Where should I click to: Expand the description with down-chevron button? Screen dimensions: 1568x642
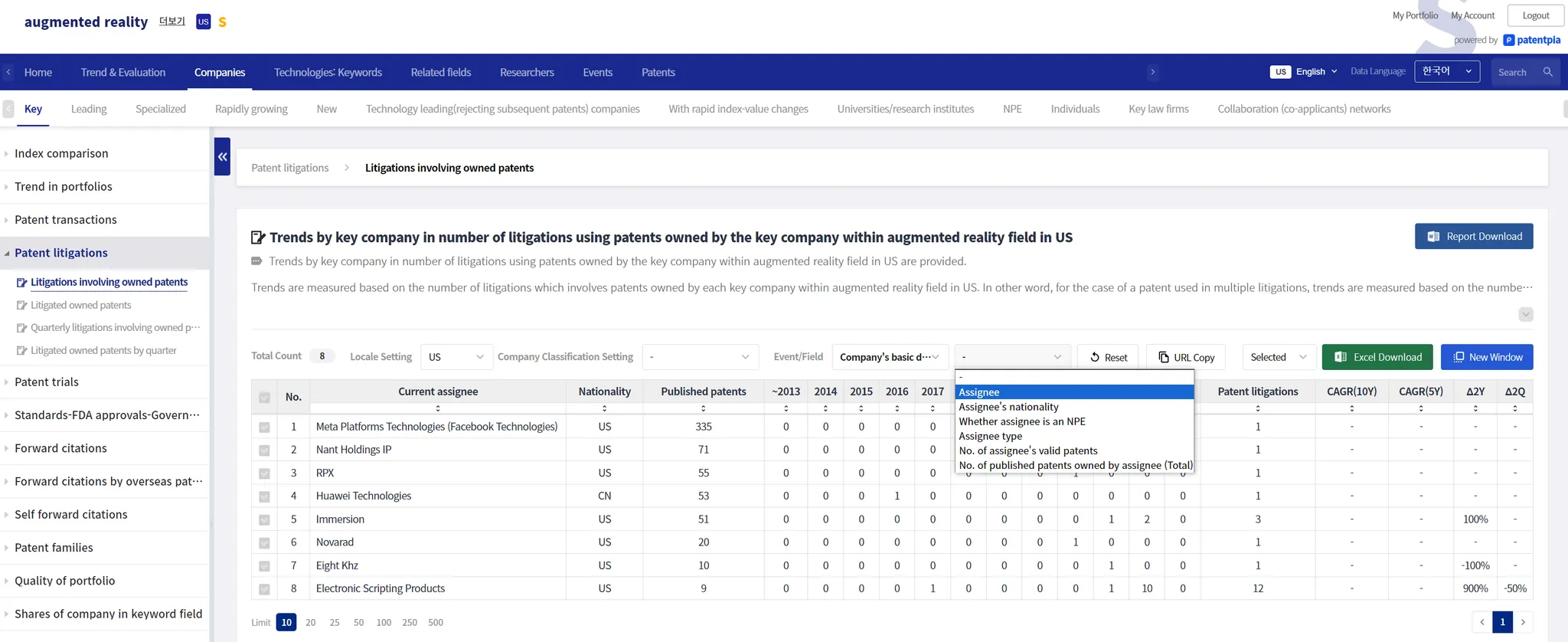coord(1525,314)
